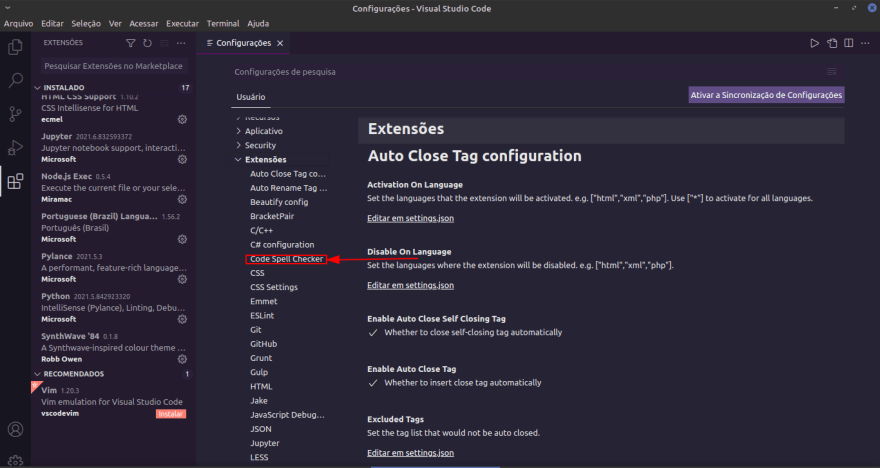Open Pylance extension in installed list
This screenshot has height=468, width=880.
(114, 268)
